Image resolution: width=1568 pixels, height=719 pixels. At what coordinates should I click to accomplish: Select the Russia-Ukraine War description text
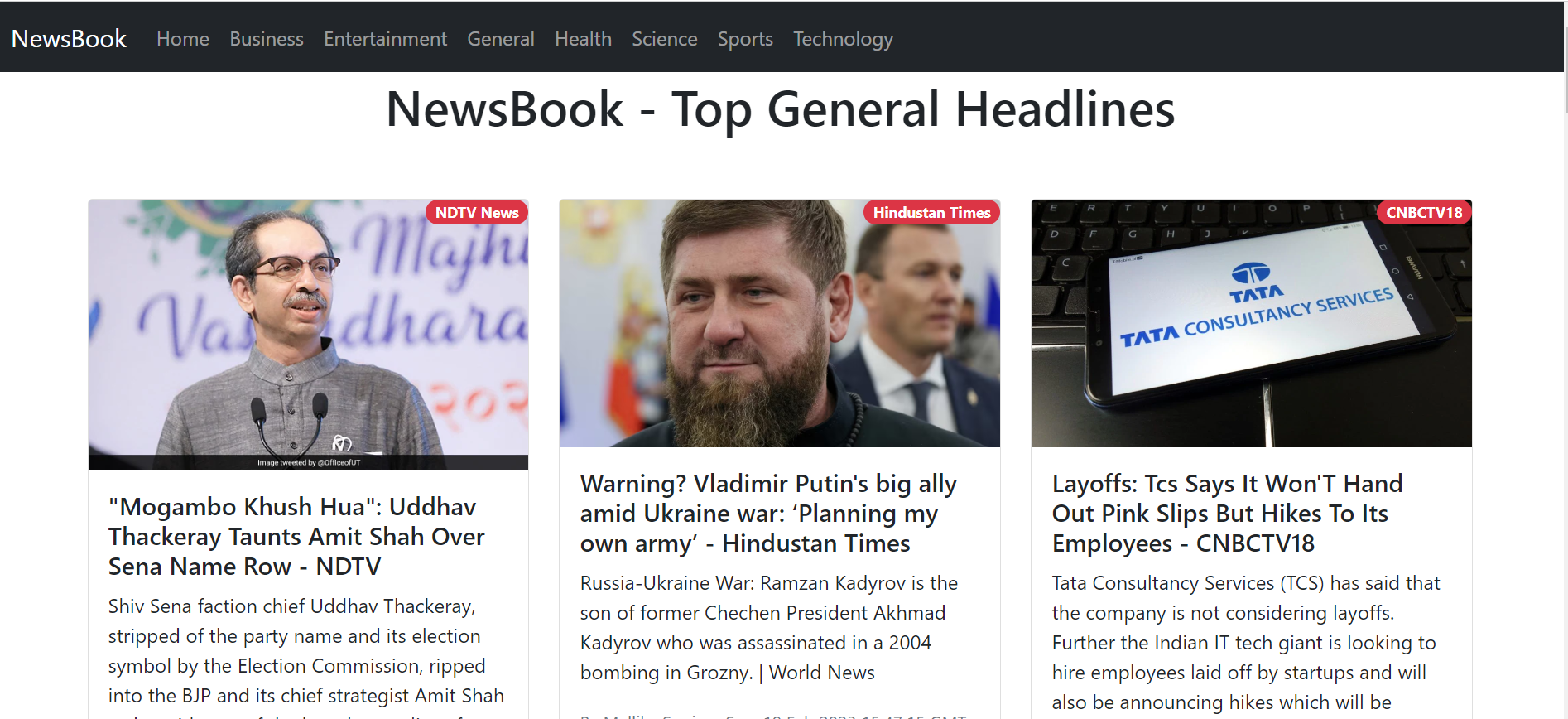tap(769, 628)
